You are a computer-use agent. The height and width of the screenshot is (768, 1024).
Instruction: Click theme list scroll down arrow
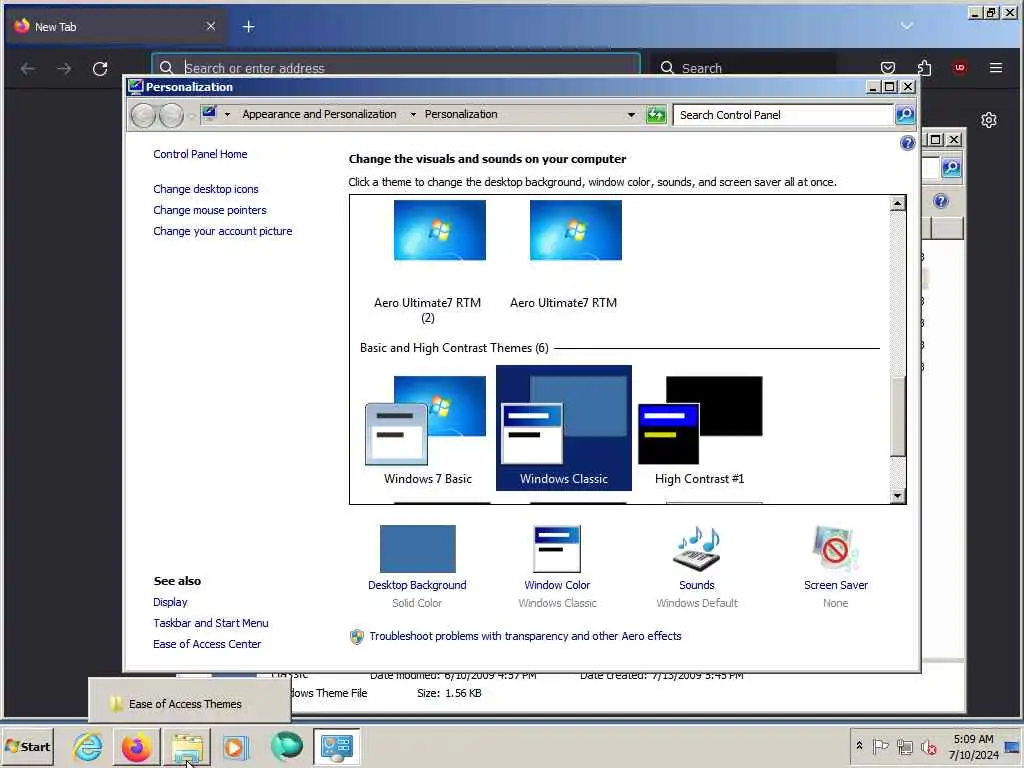click(897, 496)
